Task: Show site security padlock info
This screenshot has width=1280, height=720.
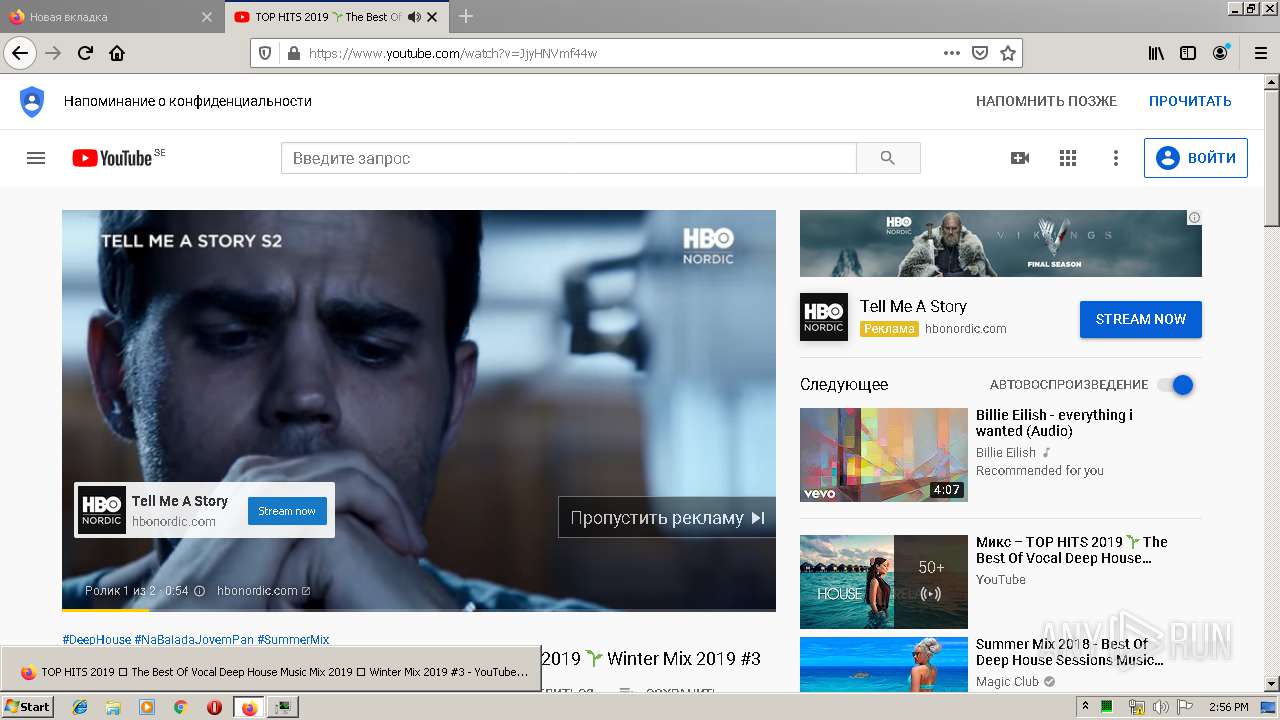Action: coord(293,54)
